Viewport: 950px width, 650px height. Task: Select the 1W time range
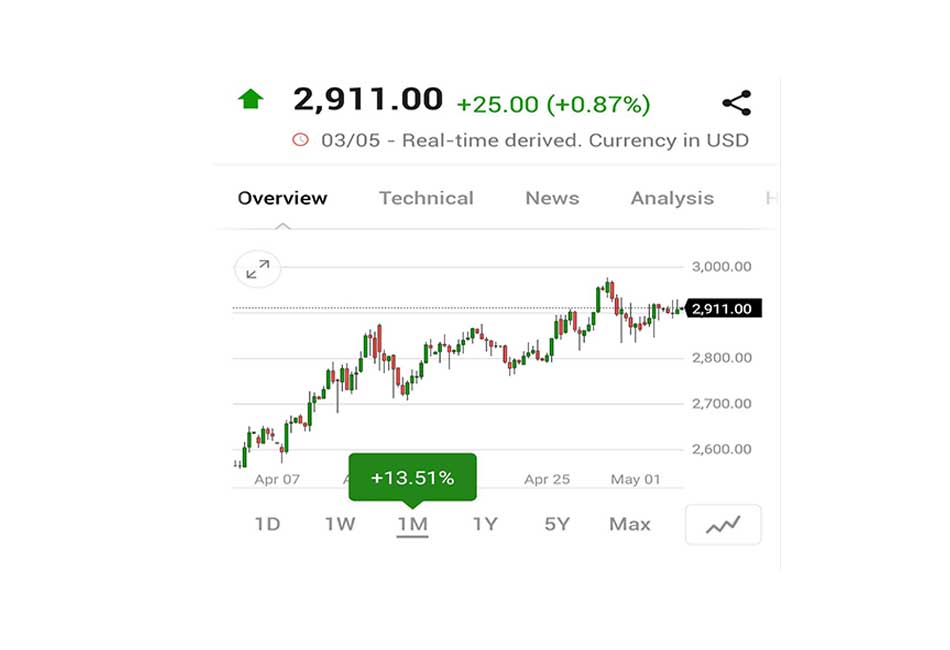click(340, 524)
